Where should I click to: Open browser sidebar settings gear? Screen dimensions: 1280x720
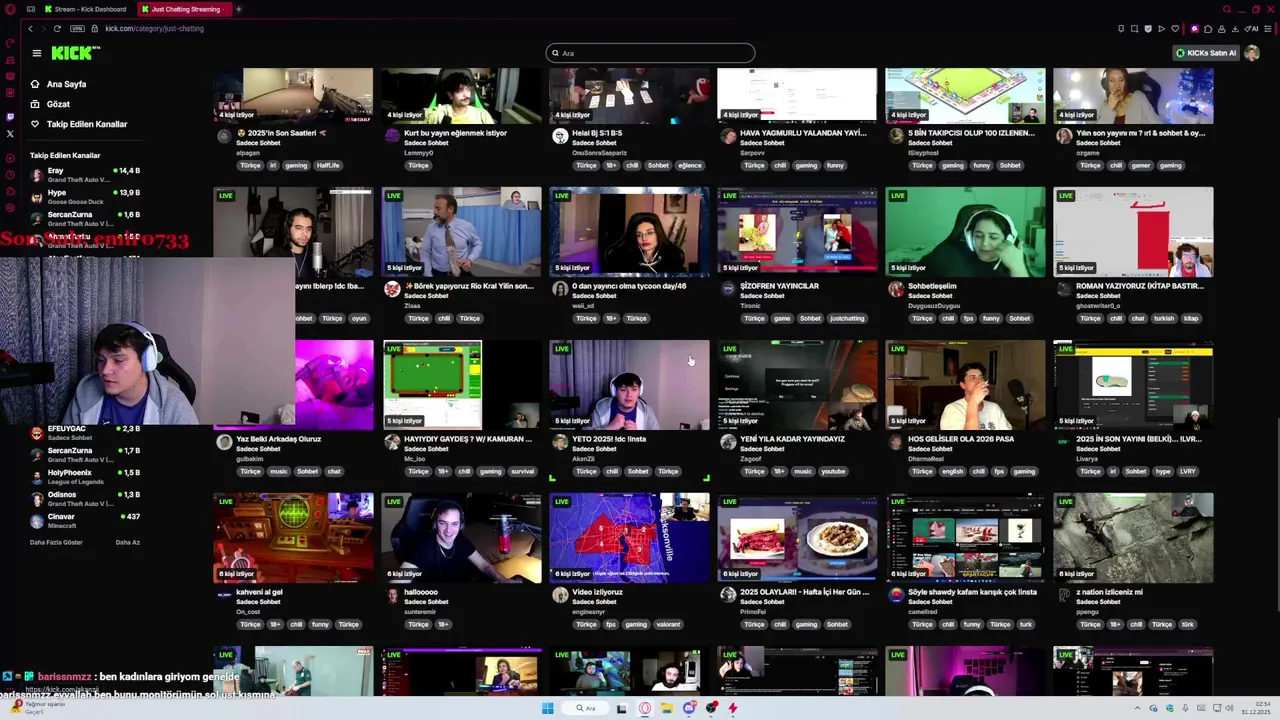click(x=10, y=208)
